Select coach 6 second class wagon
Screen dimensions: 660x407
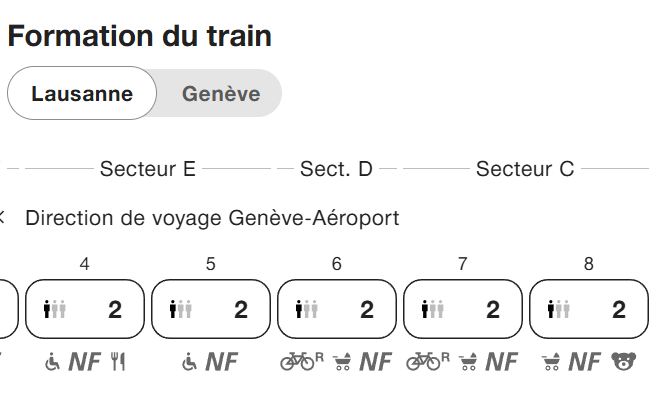click(337, 310)
